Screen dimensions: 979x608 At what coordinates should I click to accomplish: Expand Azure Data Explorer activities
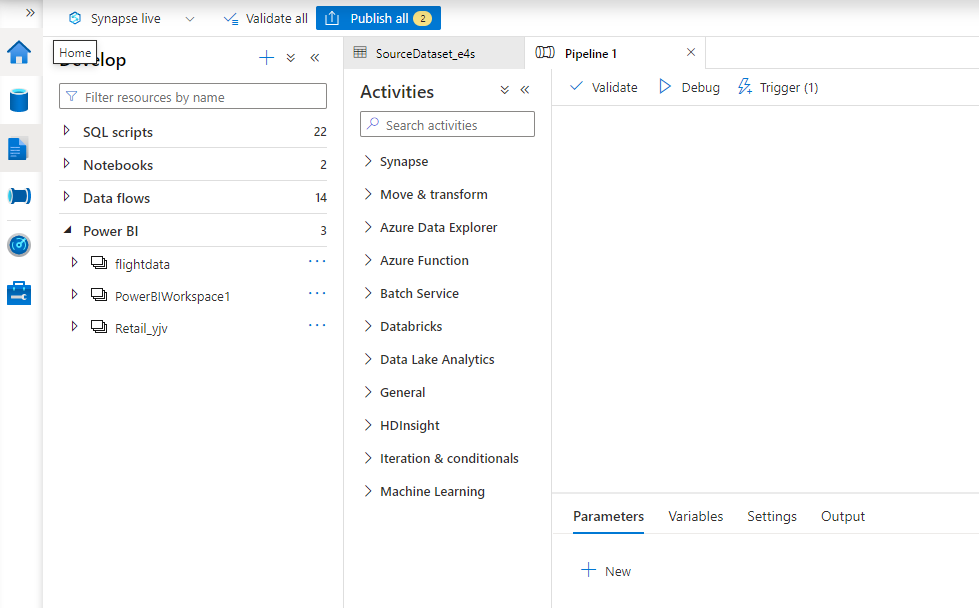tap(368, 227)
